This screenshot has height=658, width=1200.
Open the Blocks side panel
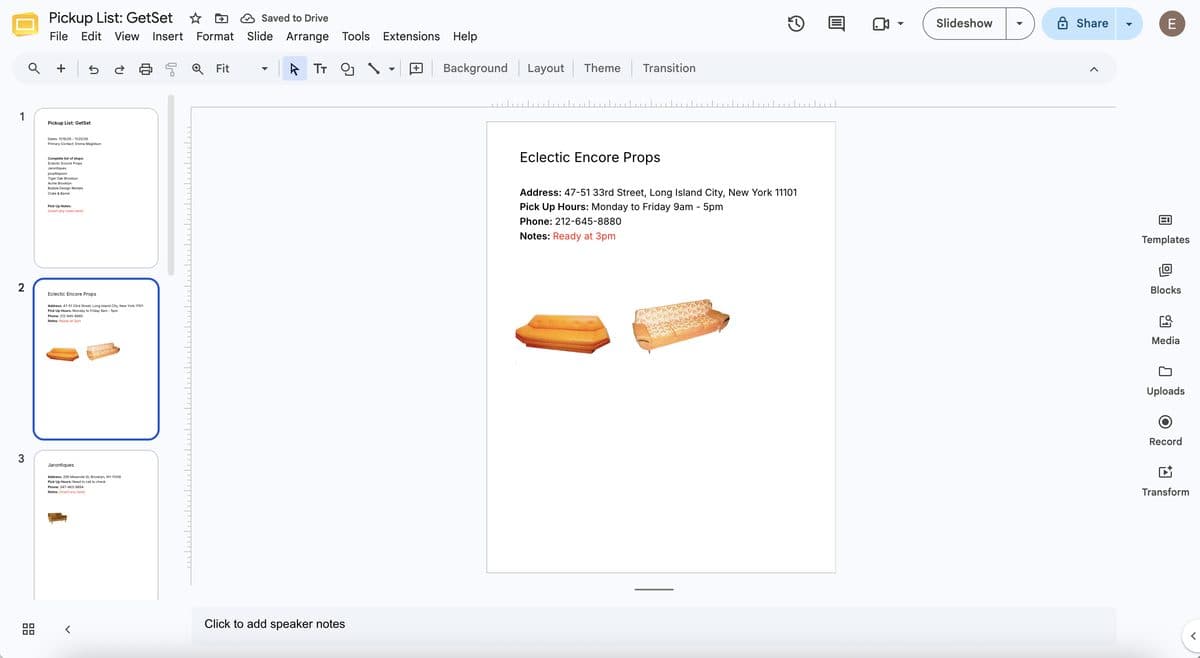tap(1165, 279)
